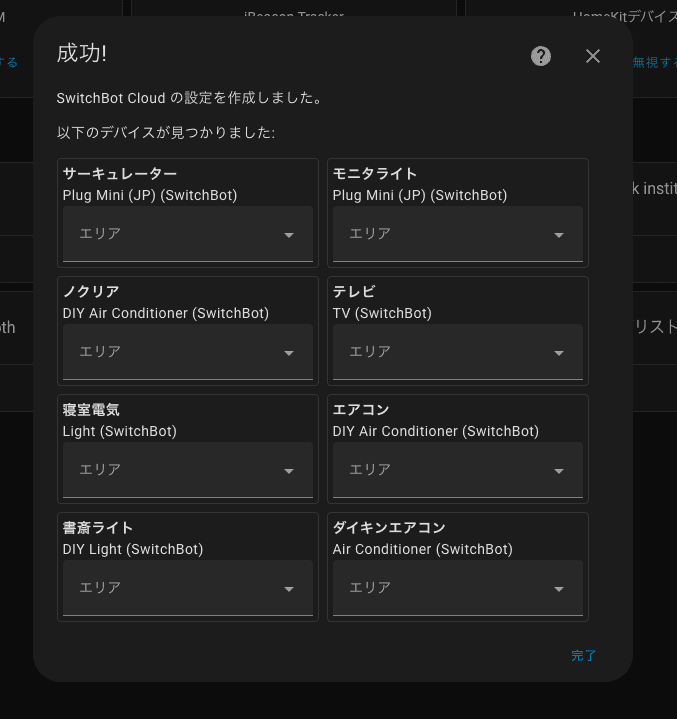Click the dropdown arrow for モニタライト area
The height and width of the screenshot is (719, 677).
(x=559, y=235)
